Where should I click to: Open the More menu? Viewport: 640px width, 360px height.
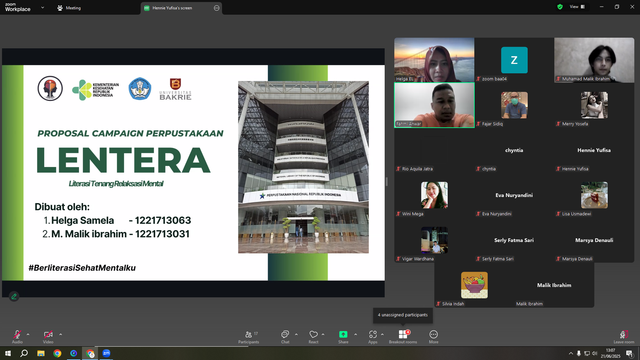point(433,336)
